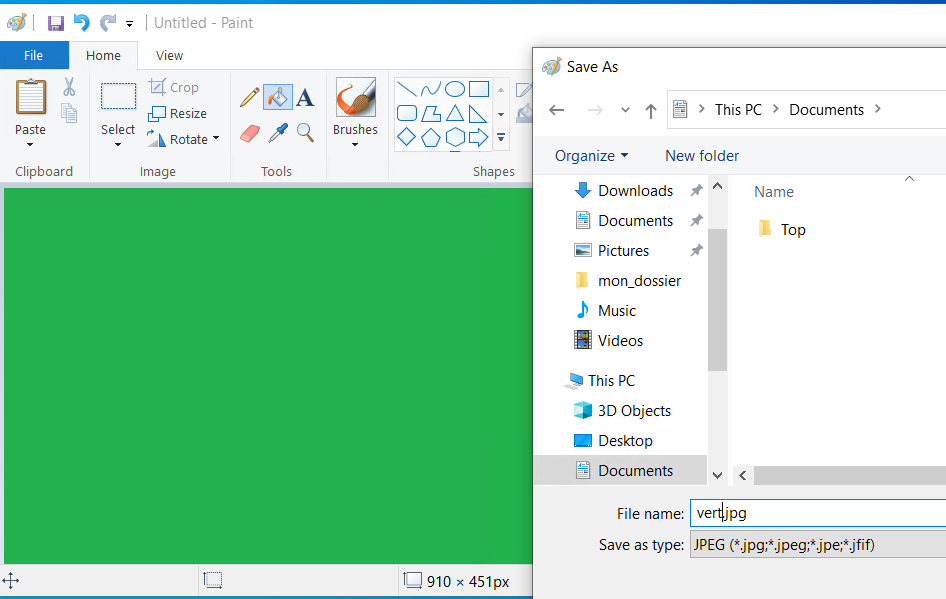Select the Fill with color bucket tool
This screenshot has width=946, height=599.
277,97
